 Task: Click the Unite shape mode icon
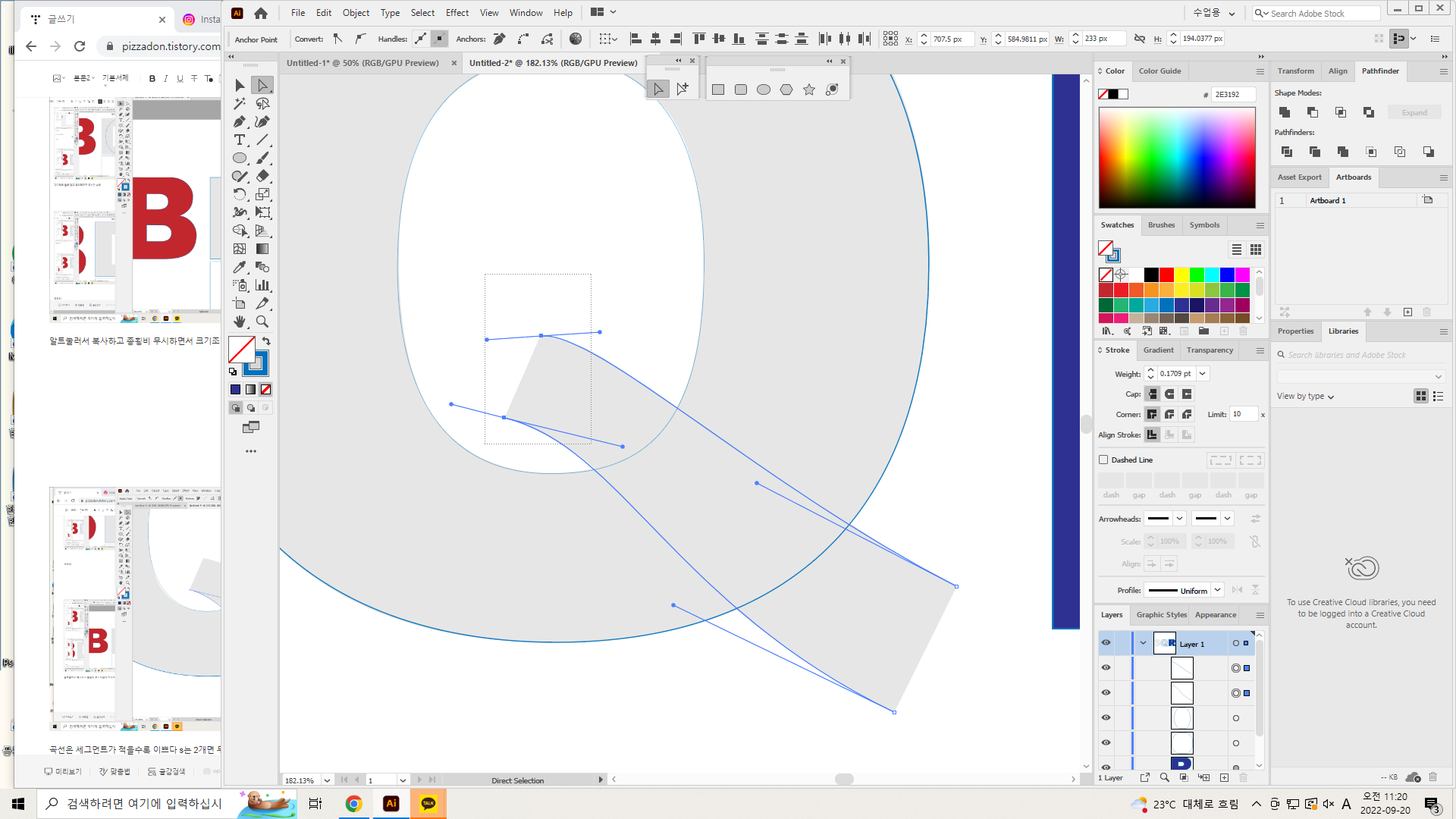click(x=1285, y=112)
